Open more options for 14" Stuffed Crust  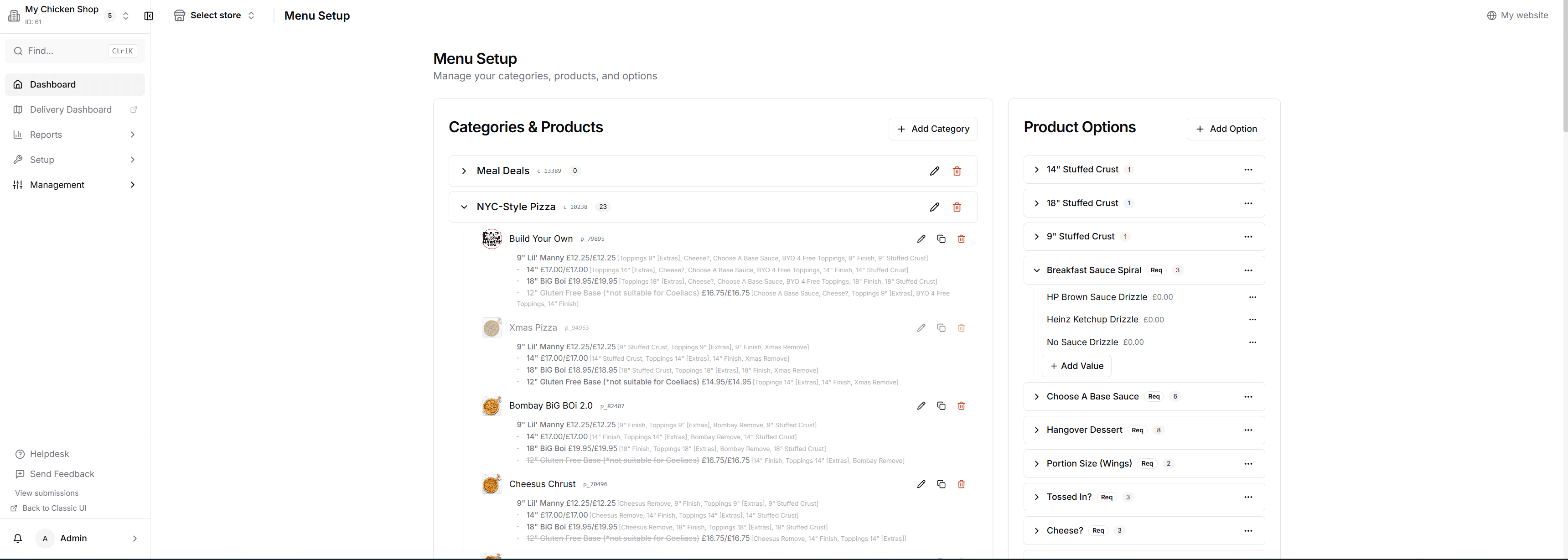[x=1248, y=170]
